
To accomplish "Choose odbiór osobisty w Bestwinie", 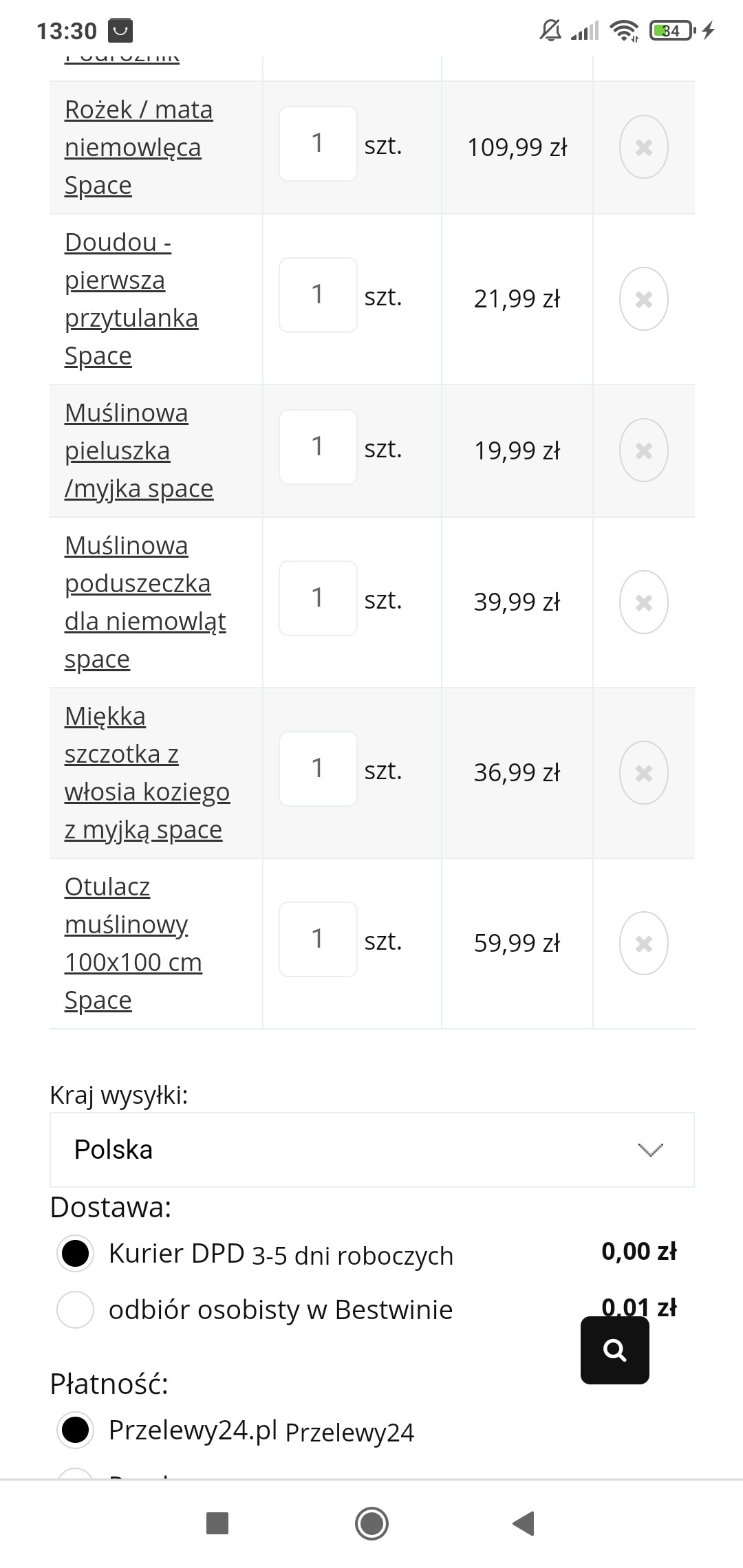I will click(x=75, y=1309).
